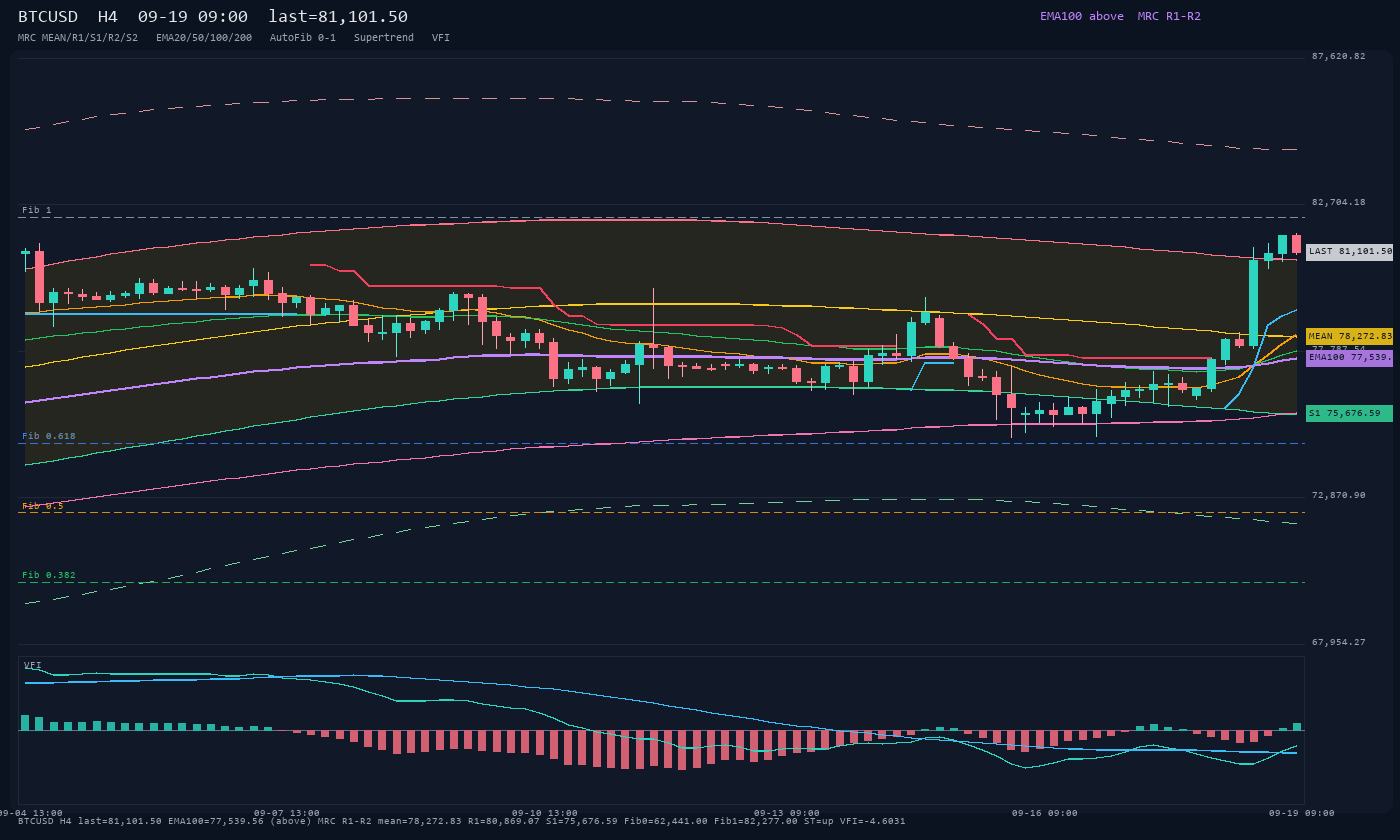
Task: Click the 87,620.82 price axis label
Action: pyautogui.click(x=1338, y=56)
